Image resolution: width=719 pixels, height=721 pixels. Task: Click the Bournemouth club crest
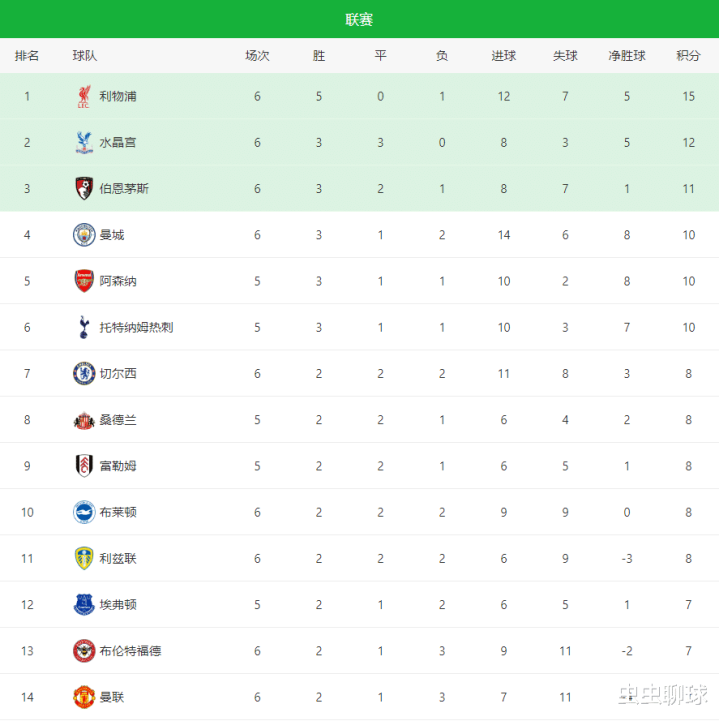point(84,188)
